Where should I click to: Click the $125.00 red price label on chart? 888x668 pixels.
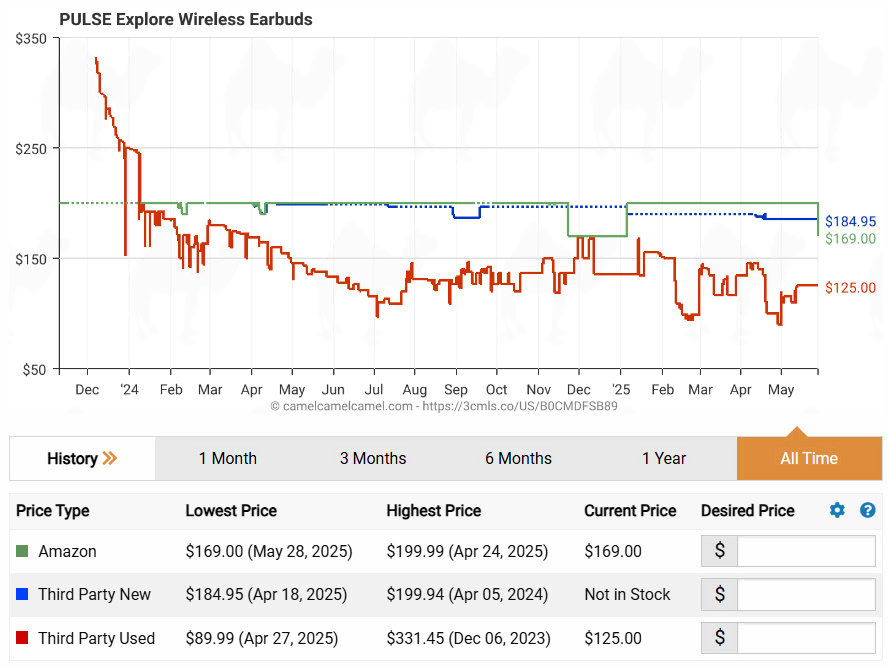(850, 288)
